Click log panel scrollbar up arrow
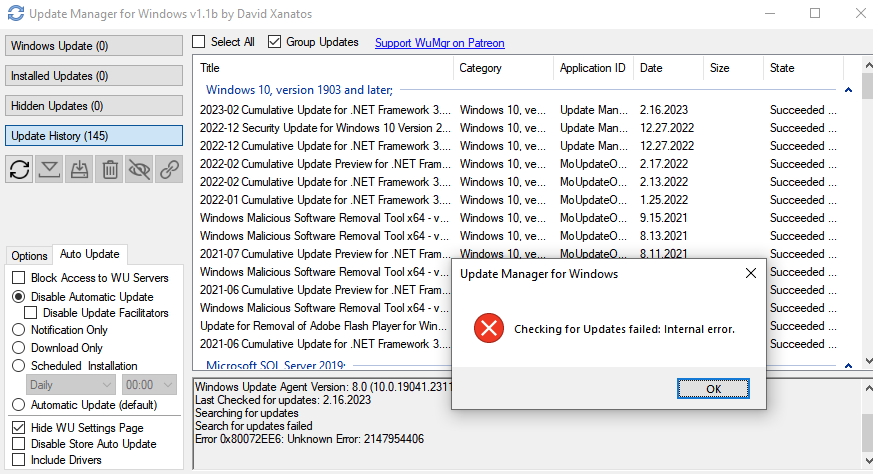 point(868,388)
